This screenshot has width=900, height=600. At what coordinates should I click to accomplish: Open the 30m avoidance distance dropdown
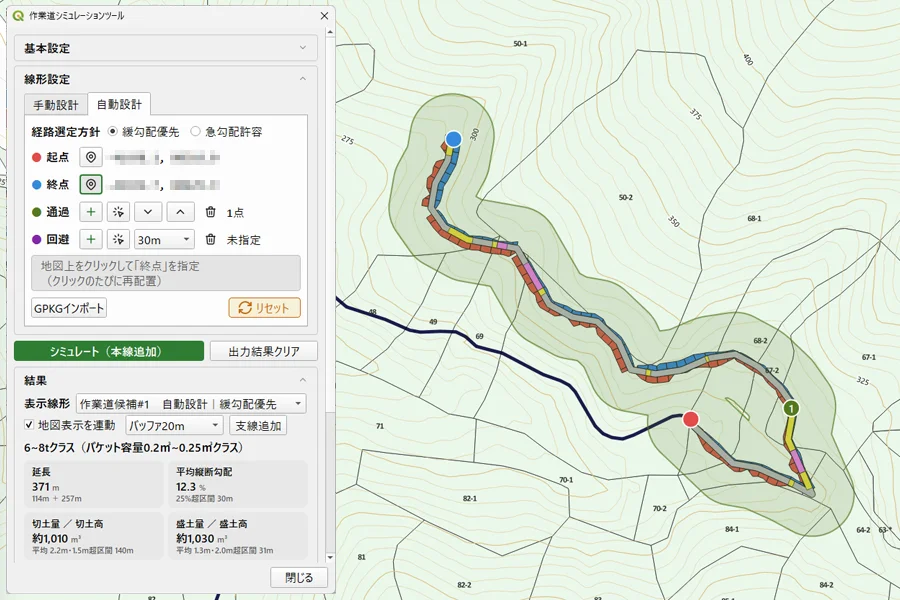164,239
